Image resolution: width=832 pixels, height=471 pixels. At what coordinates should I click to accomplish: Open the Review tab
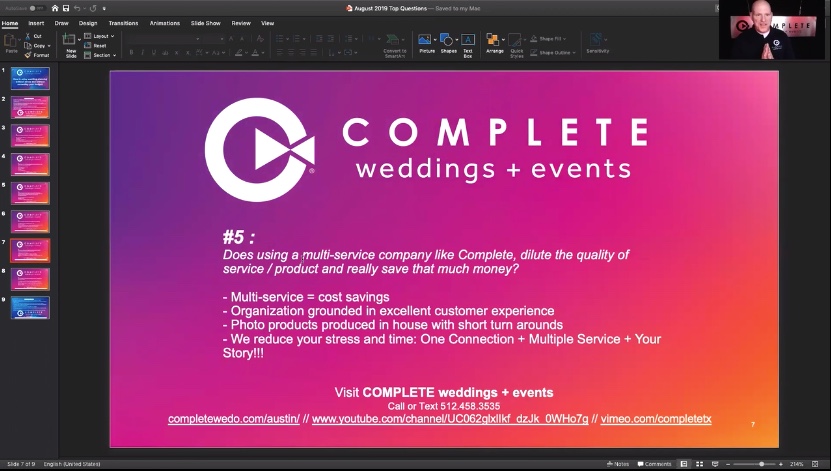241,23
